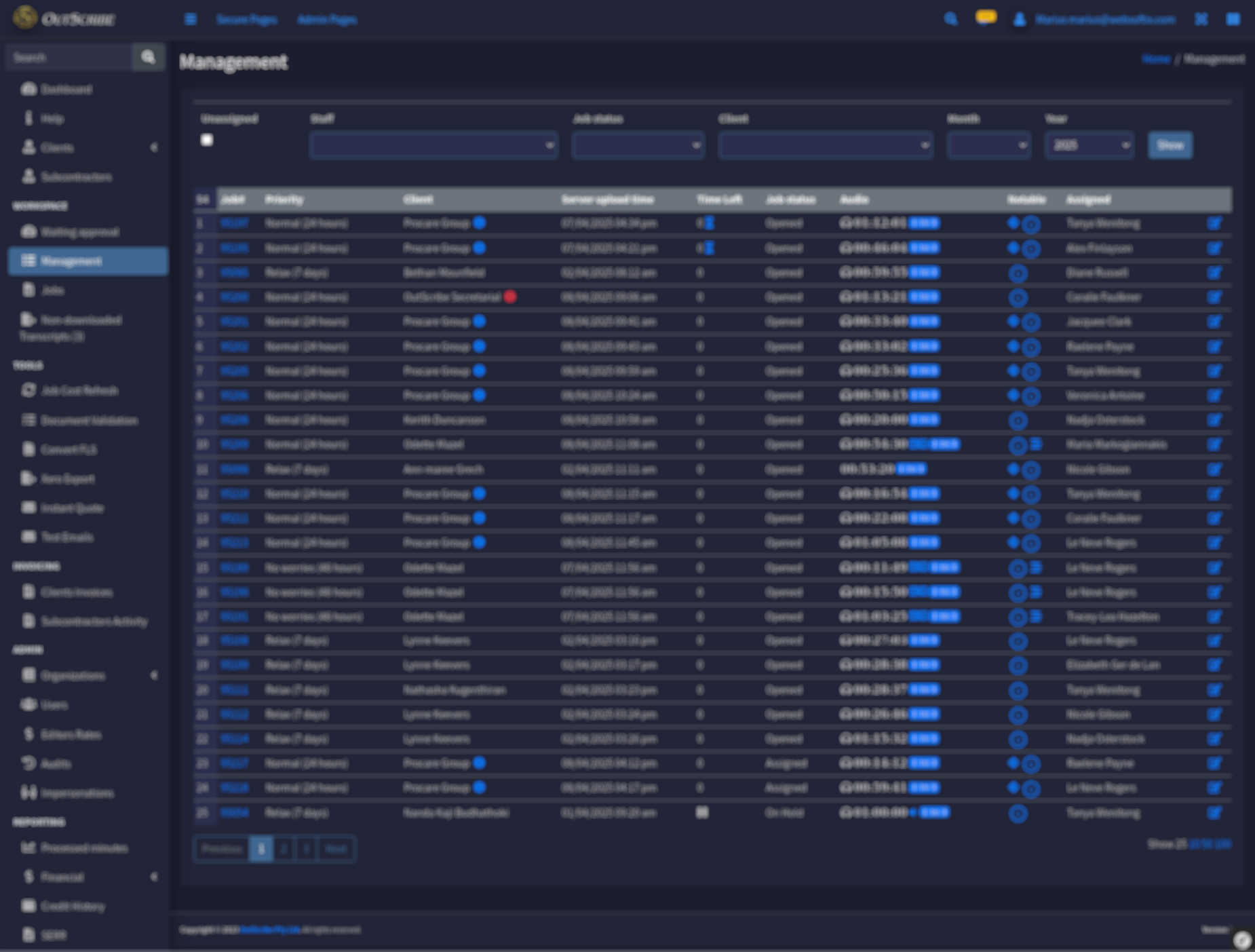Go to the Next page of results
Screen dimensions: 1255x952
tap(335, 849)
